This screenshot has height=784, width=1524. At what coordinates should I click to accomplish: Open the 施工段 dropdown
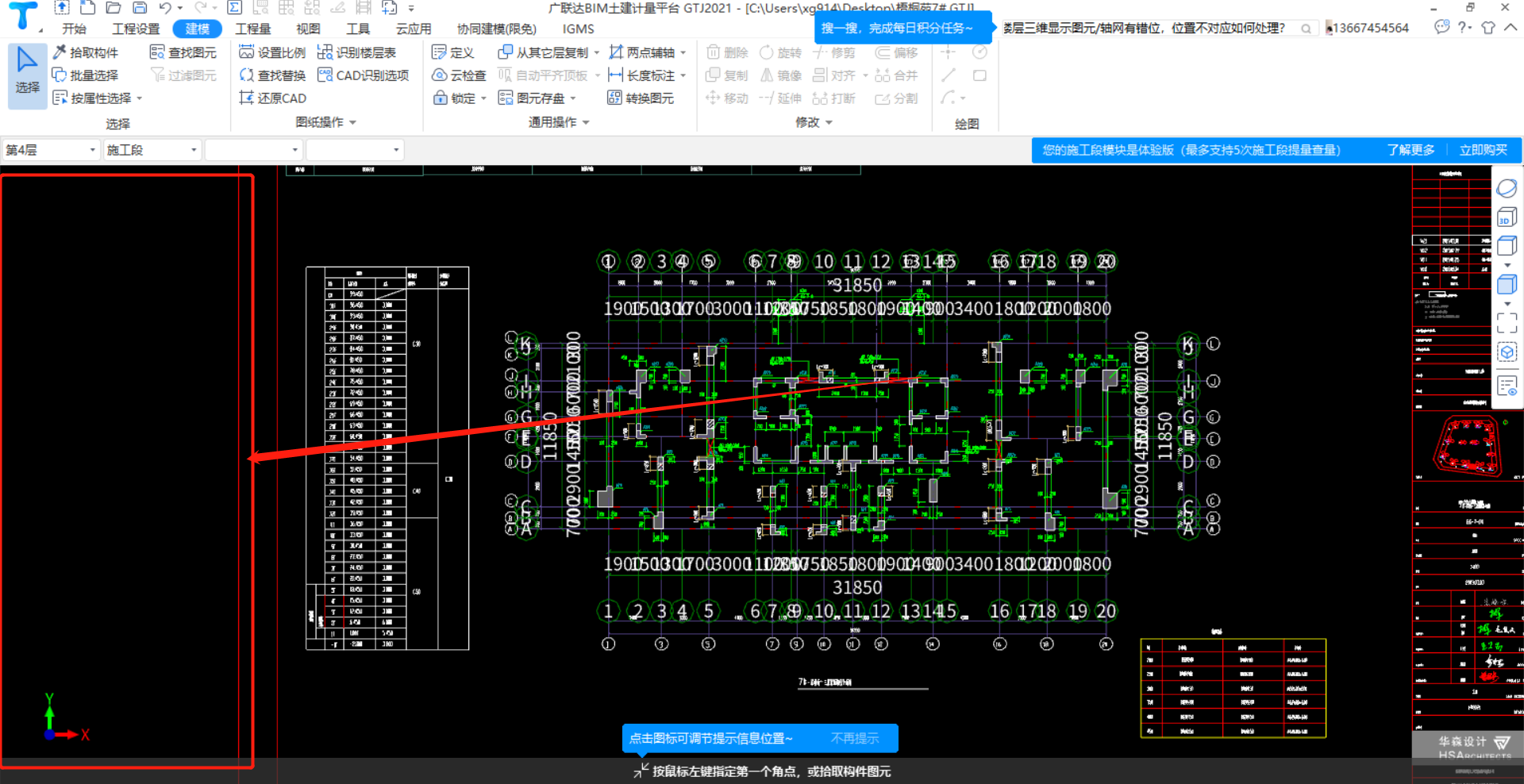[152, 150]
